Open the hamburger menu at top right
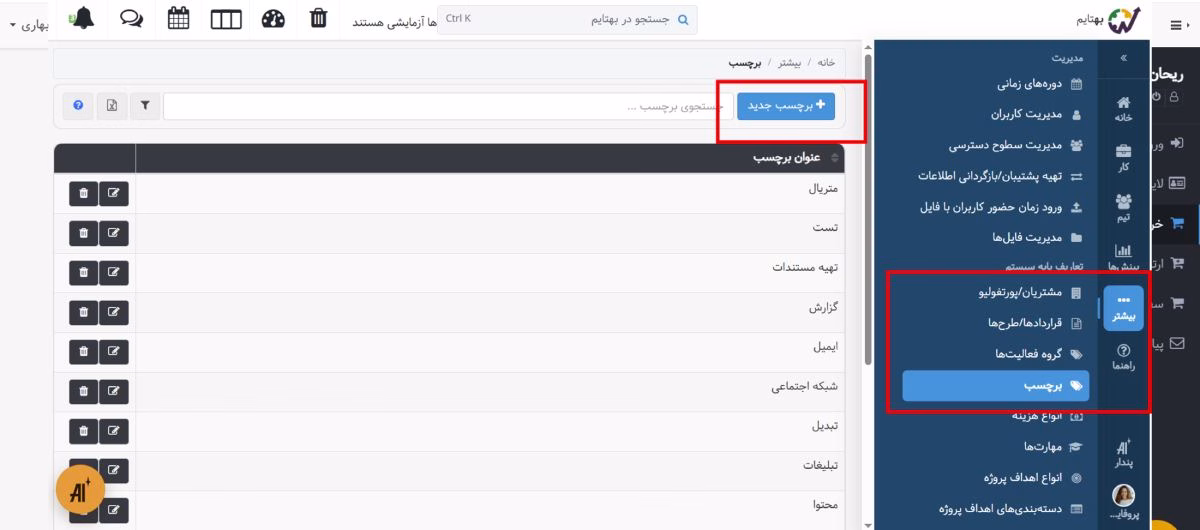Viewport: 1200px width, 530px height. point(1174,24)
